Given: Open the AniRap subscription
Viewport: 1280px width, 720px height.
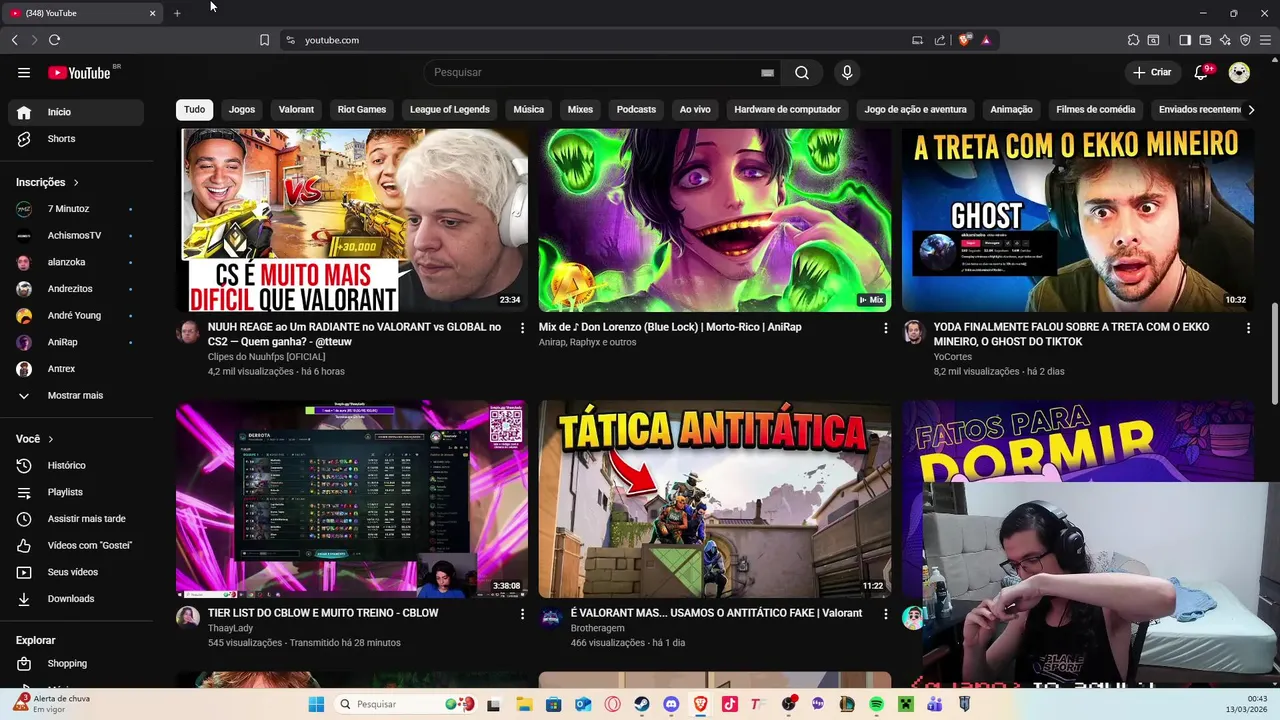Looking at the screenshot, I should (x=76, y=342).
